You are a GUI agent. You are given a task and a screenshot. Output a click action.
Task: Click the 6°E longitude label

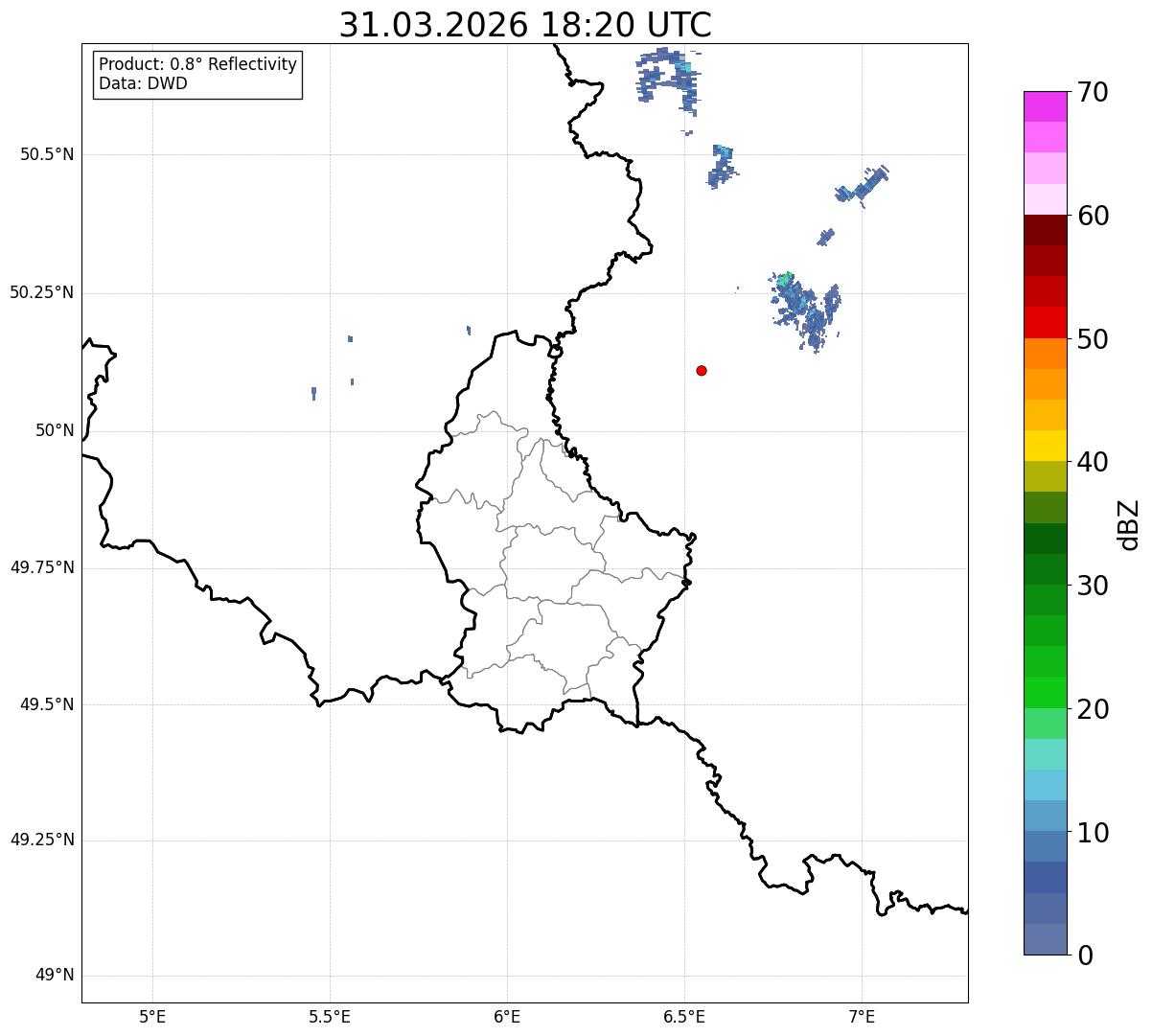coord(507,1016)
